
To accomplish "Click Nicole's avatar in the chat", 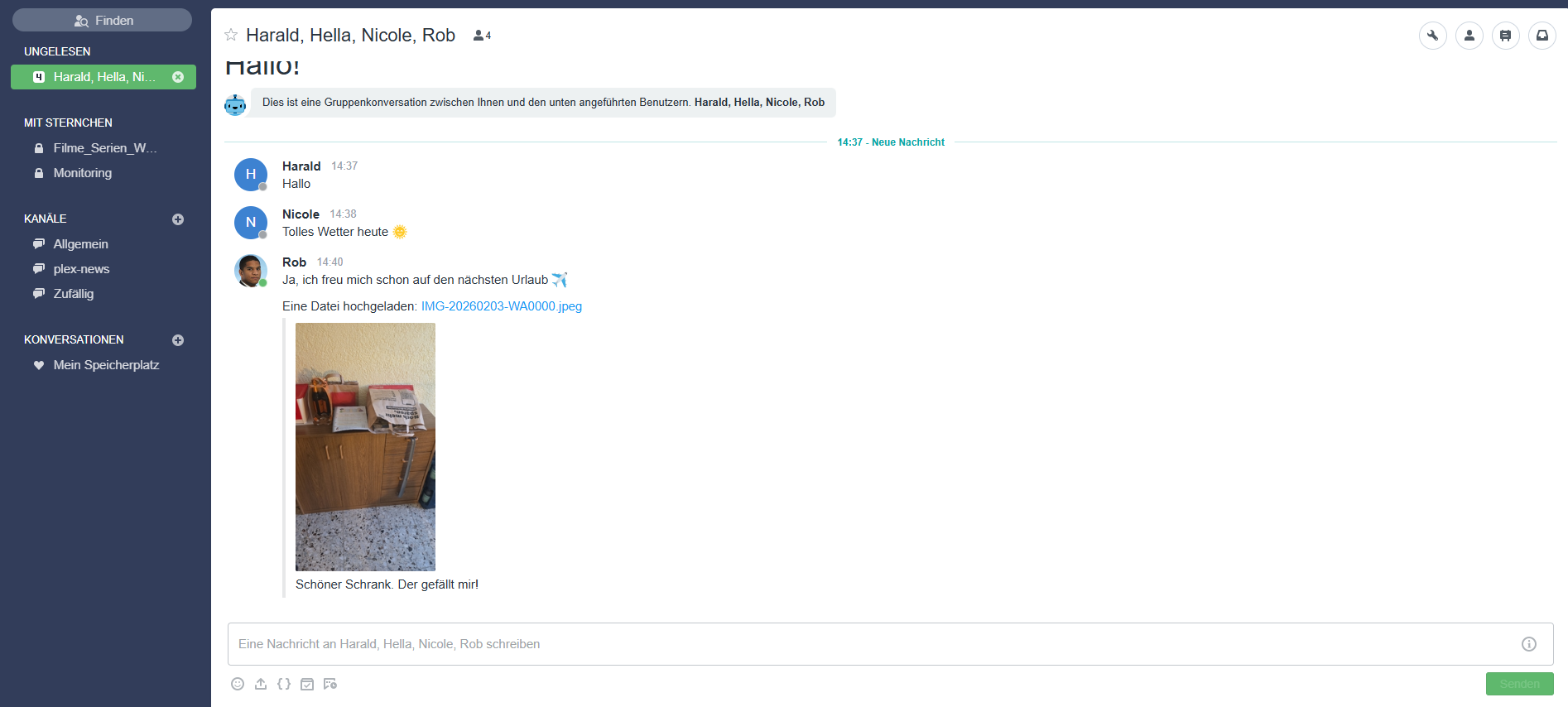I will (x=251, y=223).
